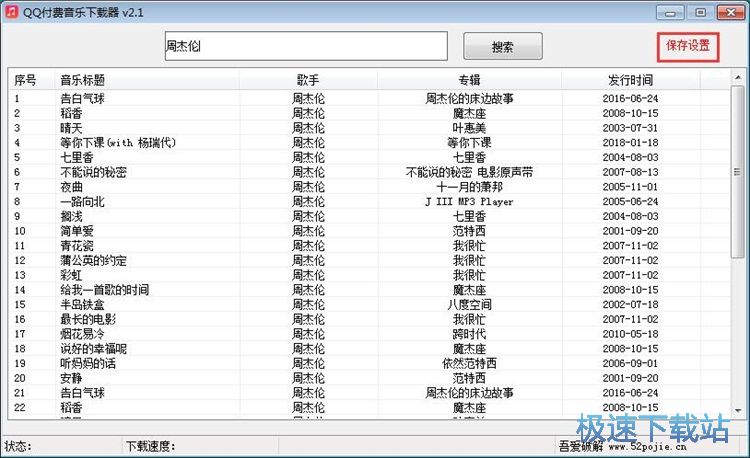Click album 八度空间
This screenshot has height=458, width=750.
pyautogui.click(x=469, y=305)
